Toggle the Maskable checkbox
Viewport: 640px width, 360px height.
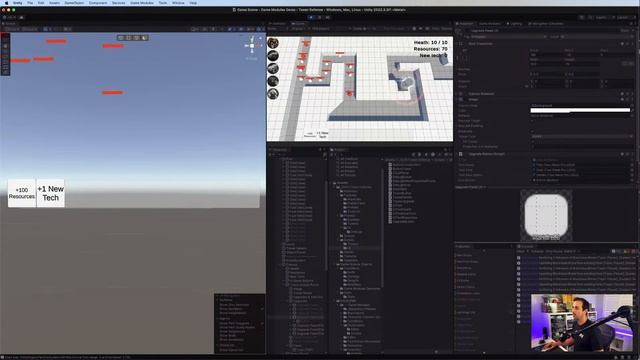click(x=532, y=131)
